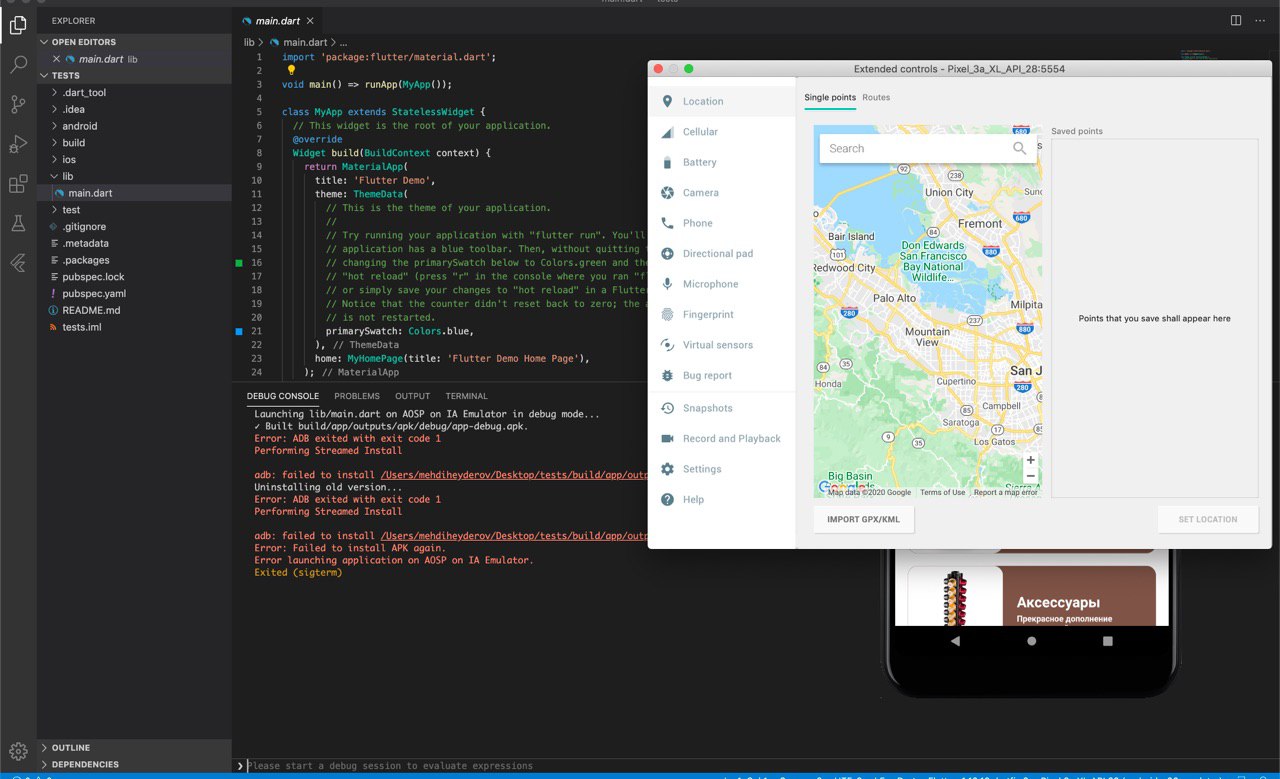Open pubspec.yaml in explorer

click(x=135, y=294)
